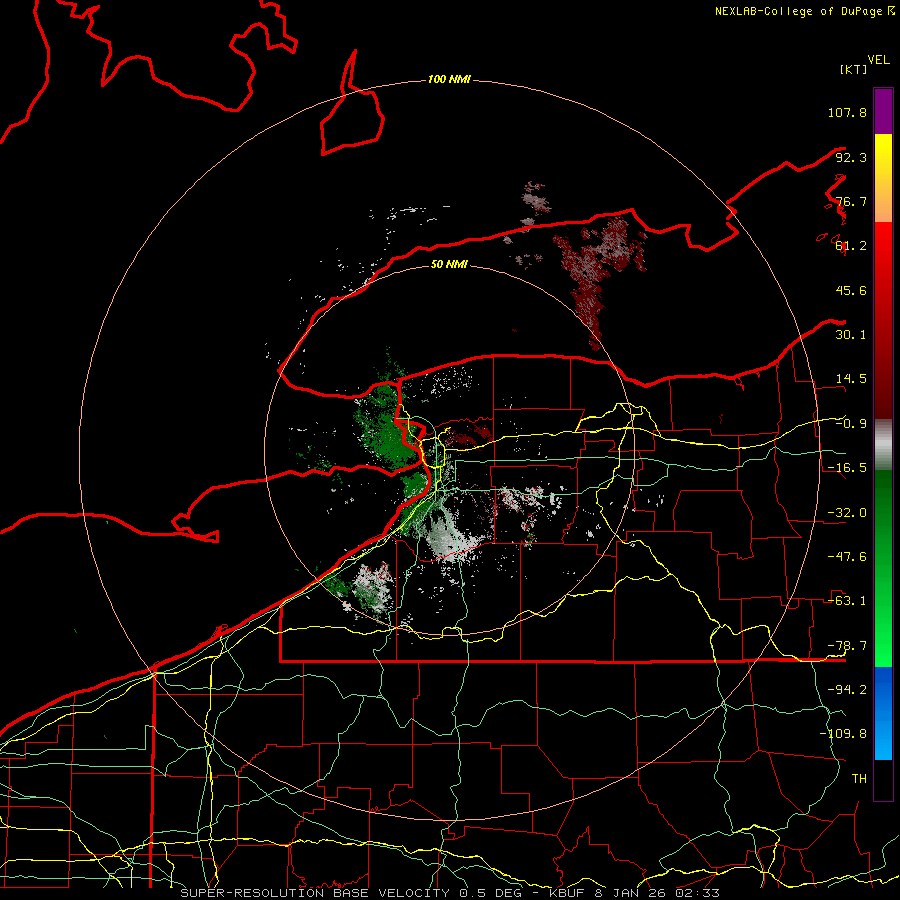This screenshot has height=900, width=900.
Task: Select the 76.7 knot scale value
Action: pyautogui.click(x=851, y=201)
